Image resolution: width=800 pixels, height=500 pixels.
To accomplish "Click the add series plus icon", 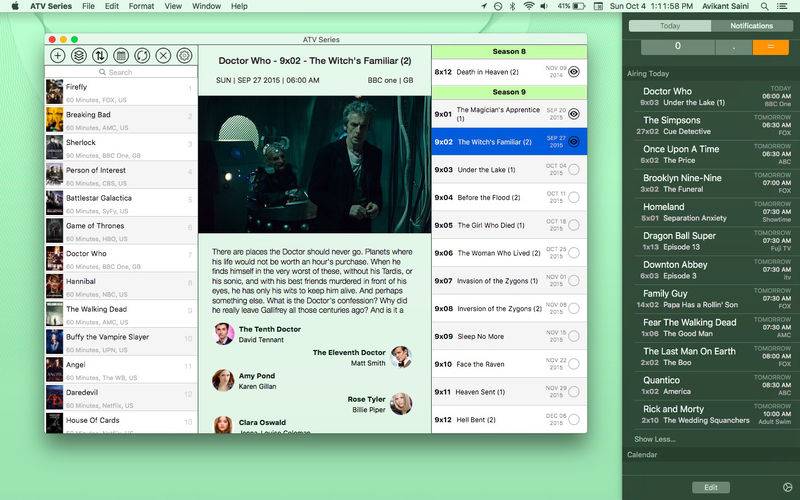I will pyautogui.click(x=58, y=55).
